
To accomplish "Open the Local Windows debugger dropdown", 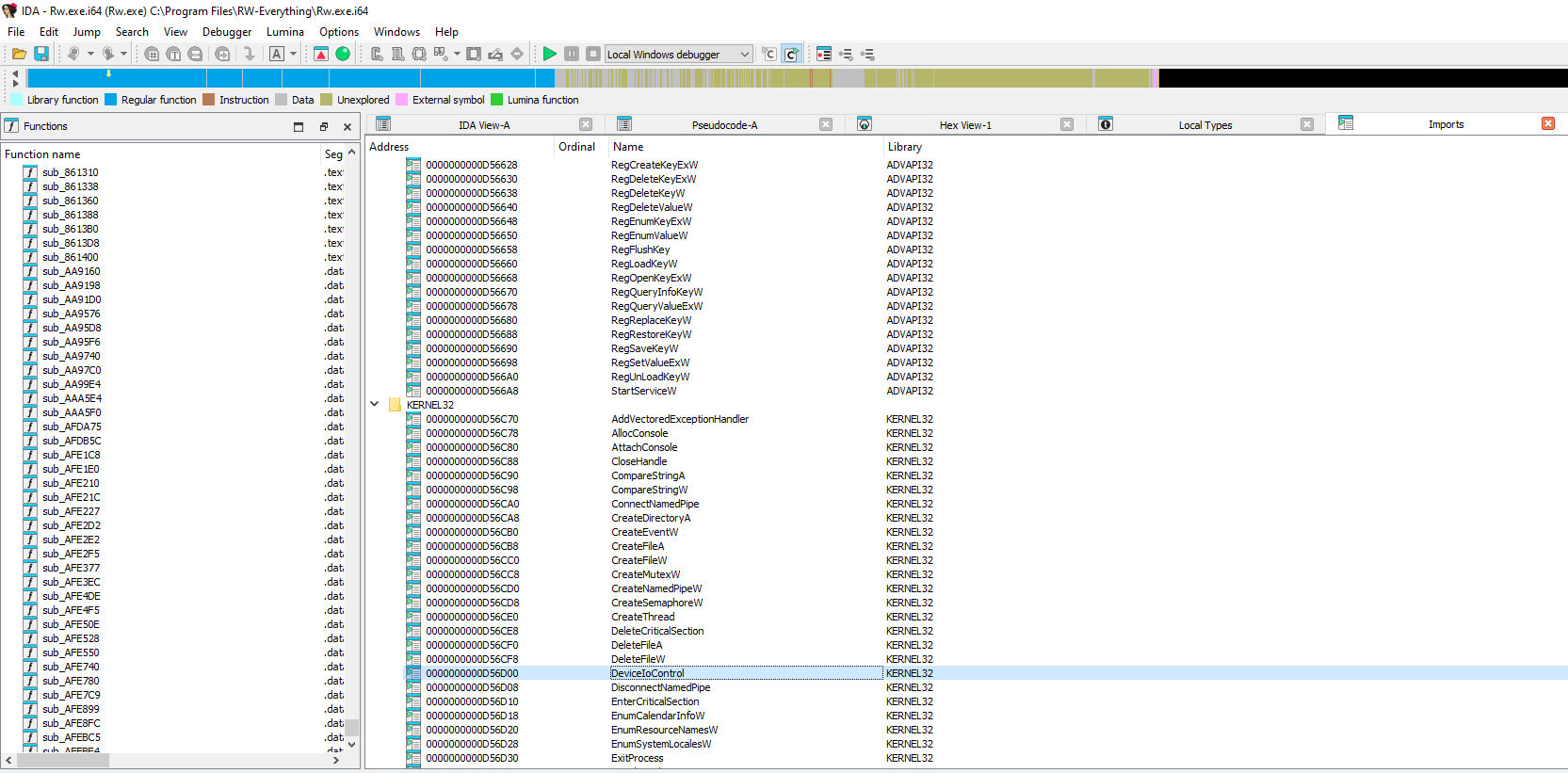I will [744, 55].
